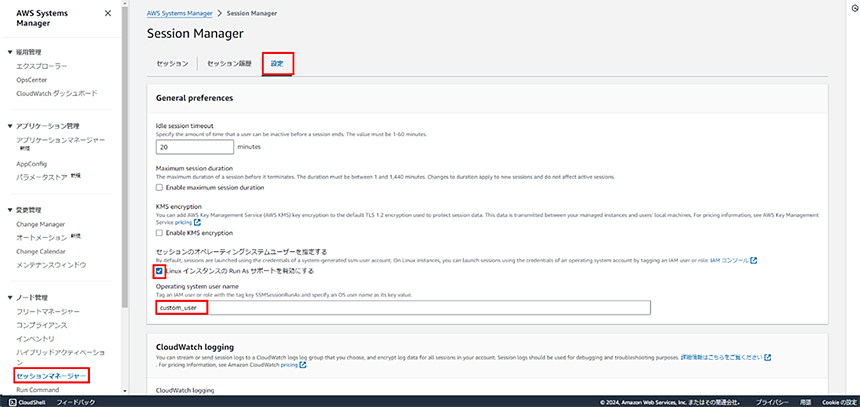Click external-link icon beside IAM コンソール
Screen dimensions: 860x407
(x=754, y=260)
